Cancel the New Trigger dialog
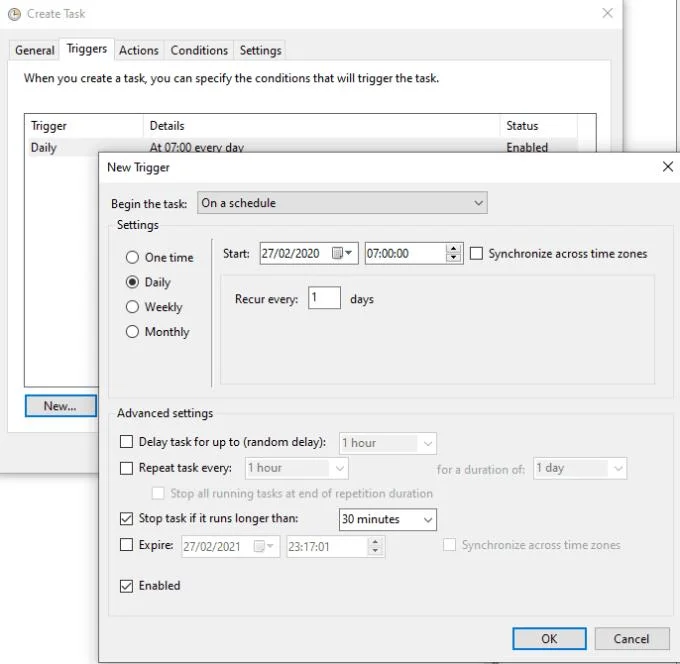 click(631, 638)
